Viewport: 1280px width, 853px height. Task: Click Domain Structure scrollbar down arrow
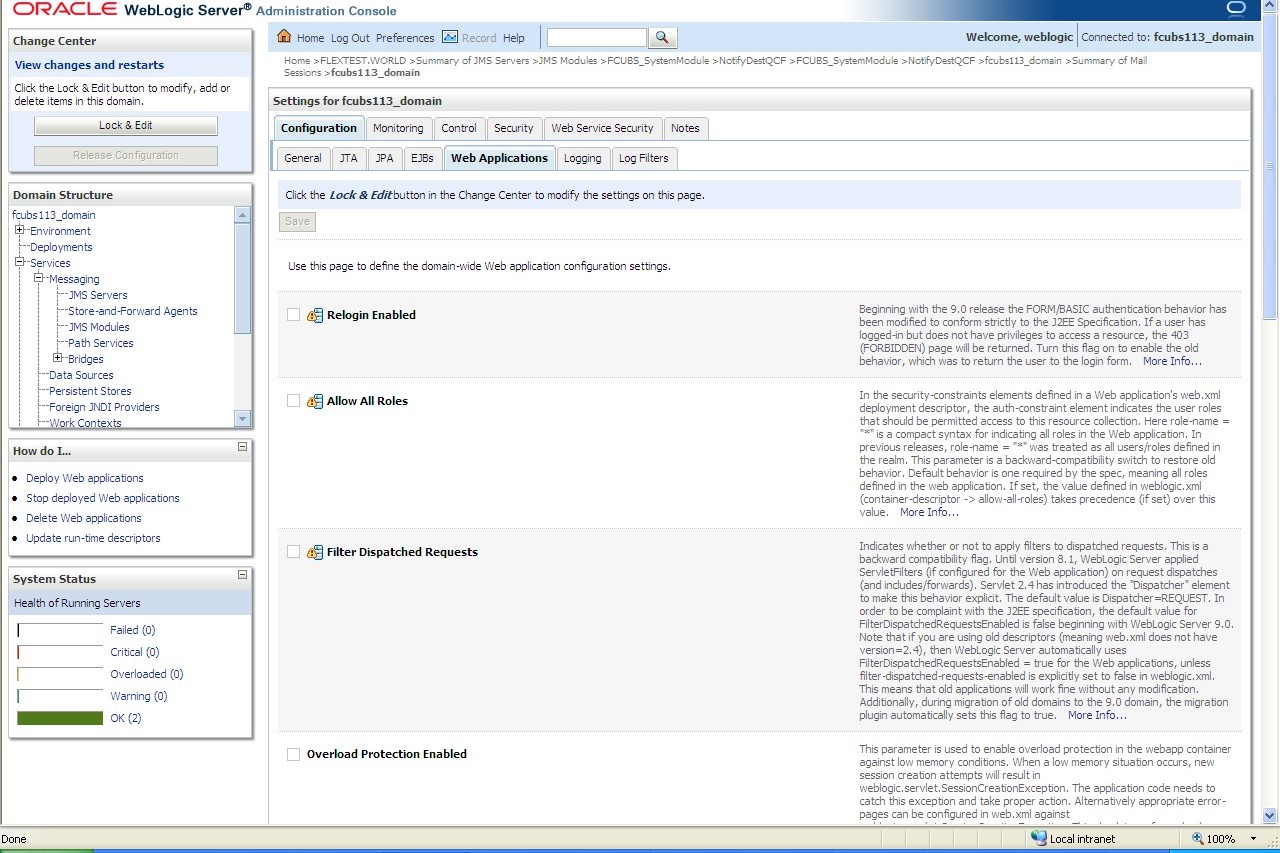[x=243, y=418]
